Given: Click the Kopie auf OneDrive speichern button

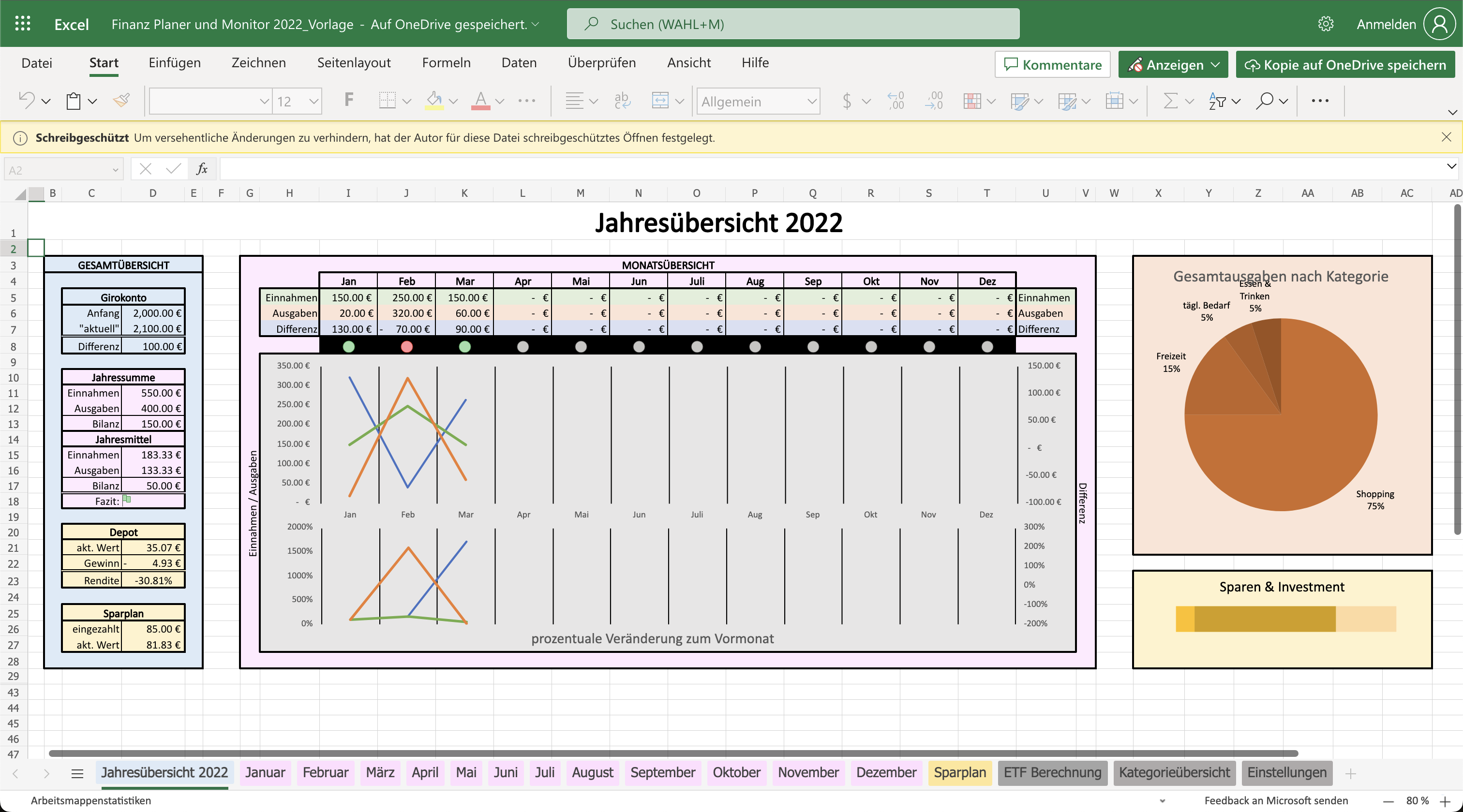Looking at the screenshot, I should point(1345,64).
